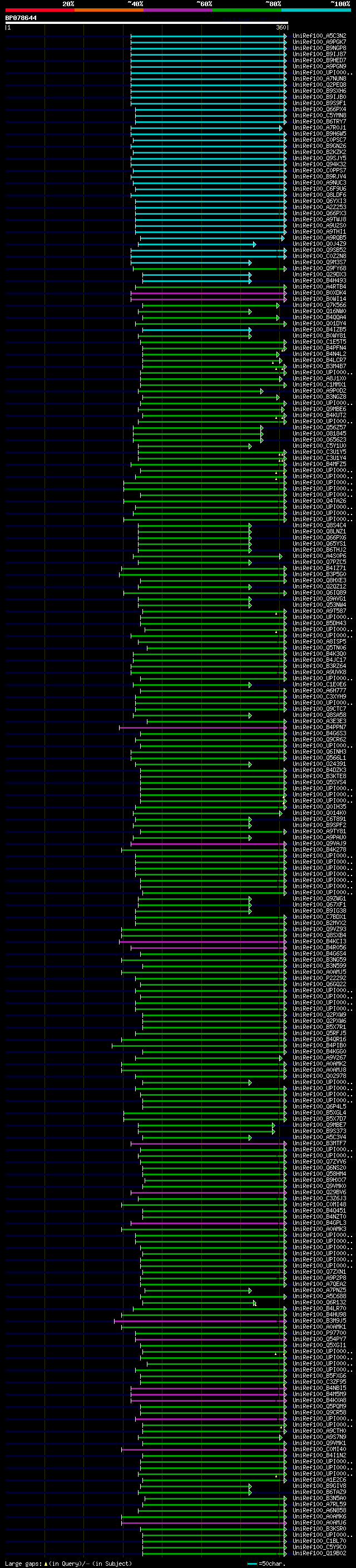Open the UniRef100_Q19B02 hit label
This screenshot has width=356, height=1568.
click(319, 1553)
